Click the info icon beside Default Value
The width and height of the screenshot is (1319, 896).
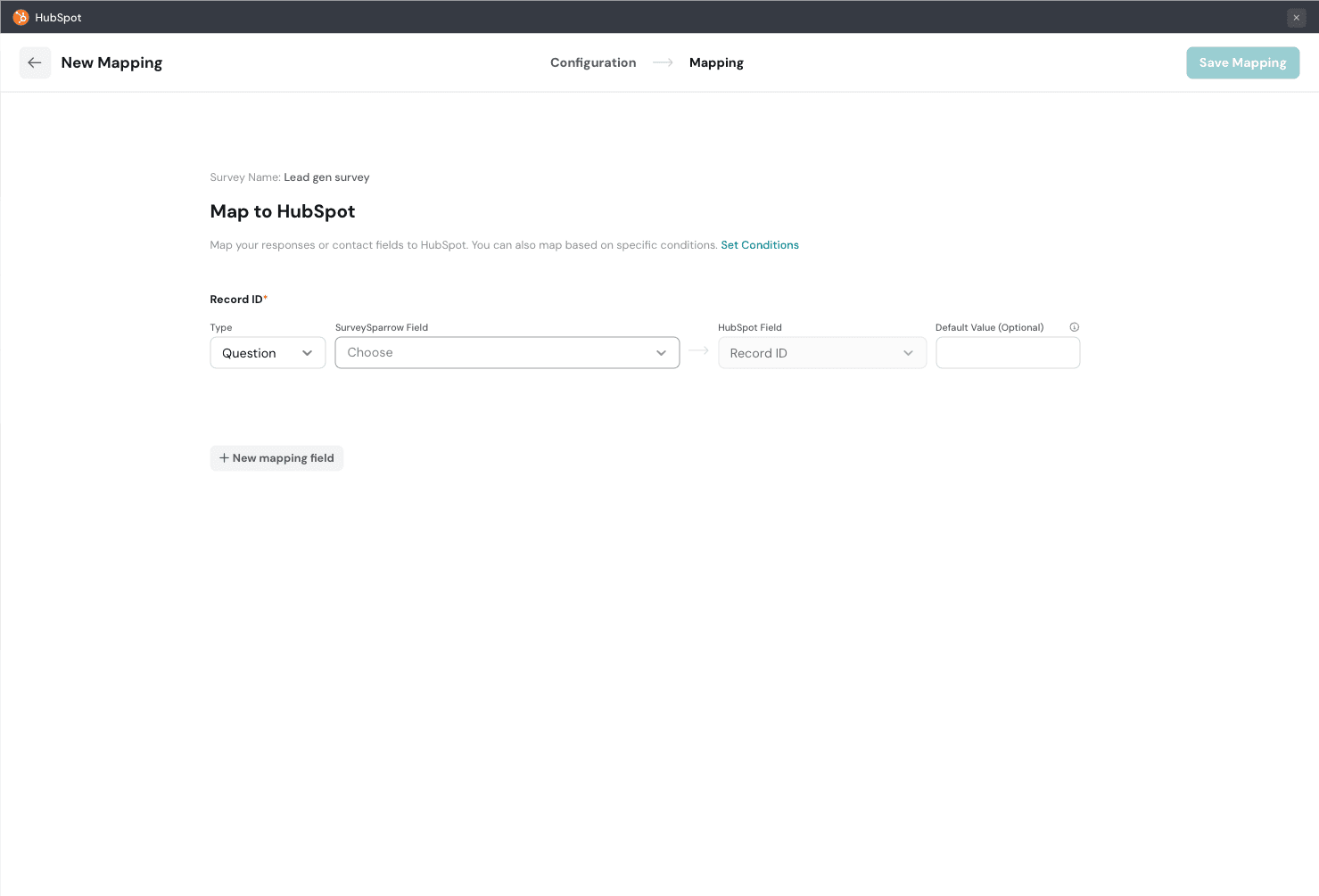tap(1074, 327)
